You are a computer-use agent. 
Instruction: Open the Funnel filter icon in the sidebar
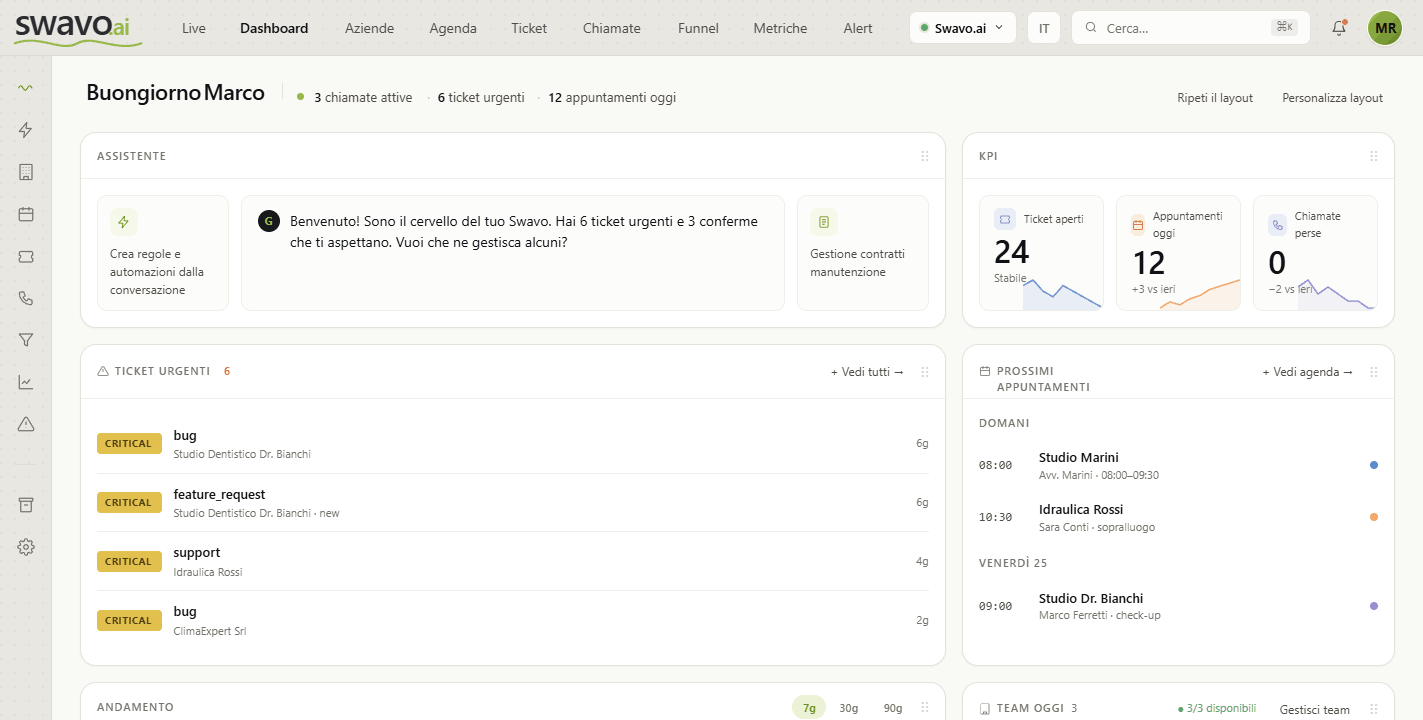point(26,340)
